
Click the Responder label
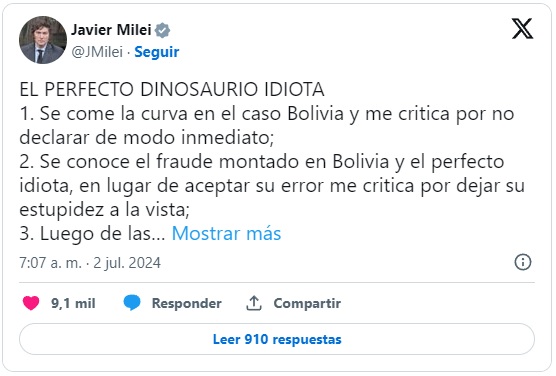pyautogui.click(x=187, y=303)
